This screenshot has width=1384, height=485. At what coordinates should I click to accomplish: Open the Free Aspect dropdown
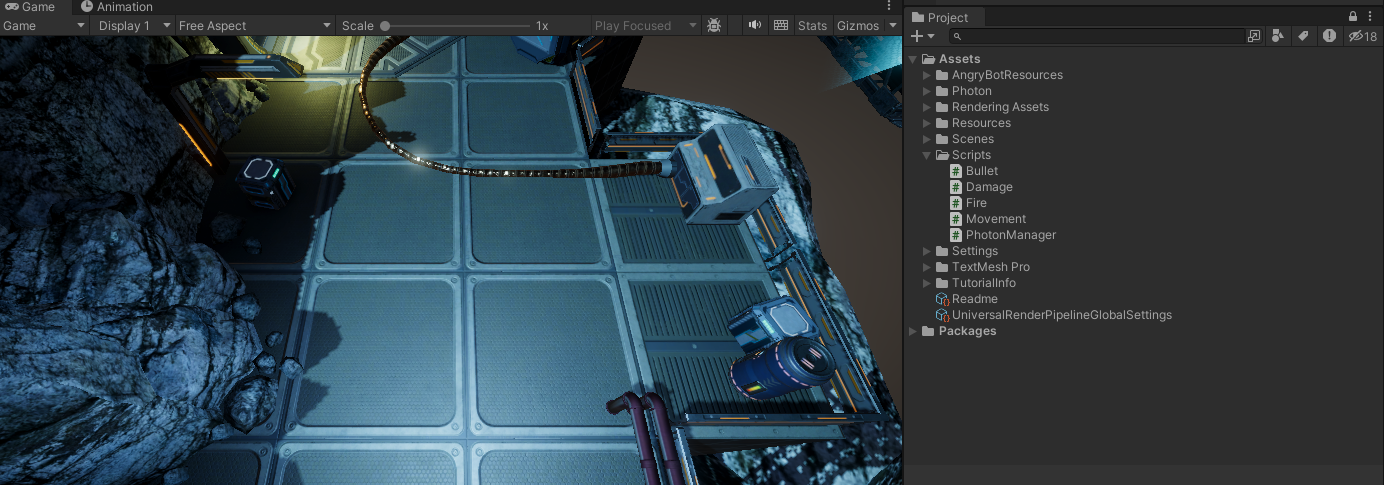(255, 25)
